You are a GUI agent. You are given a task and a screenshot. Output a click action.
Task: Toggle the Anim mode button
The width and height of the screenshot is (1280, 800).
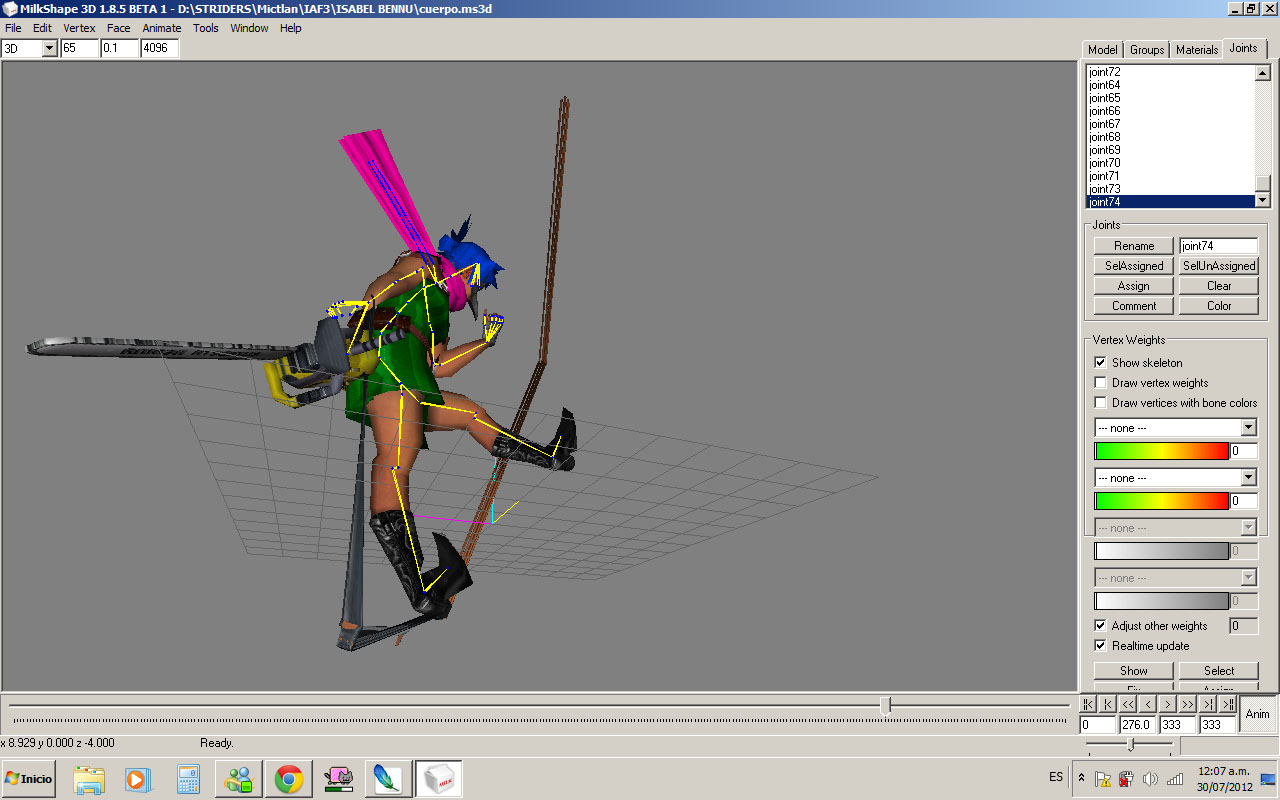1257,714
